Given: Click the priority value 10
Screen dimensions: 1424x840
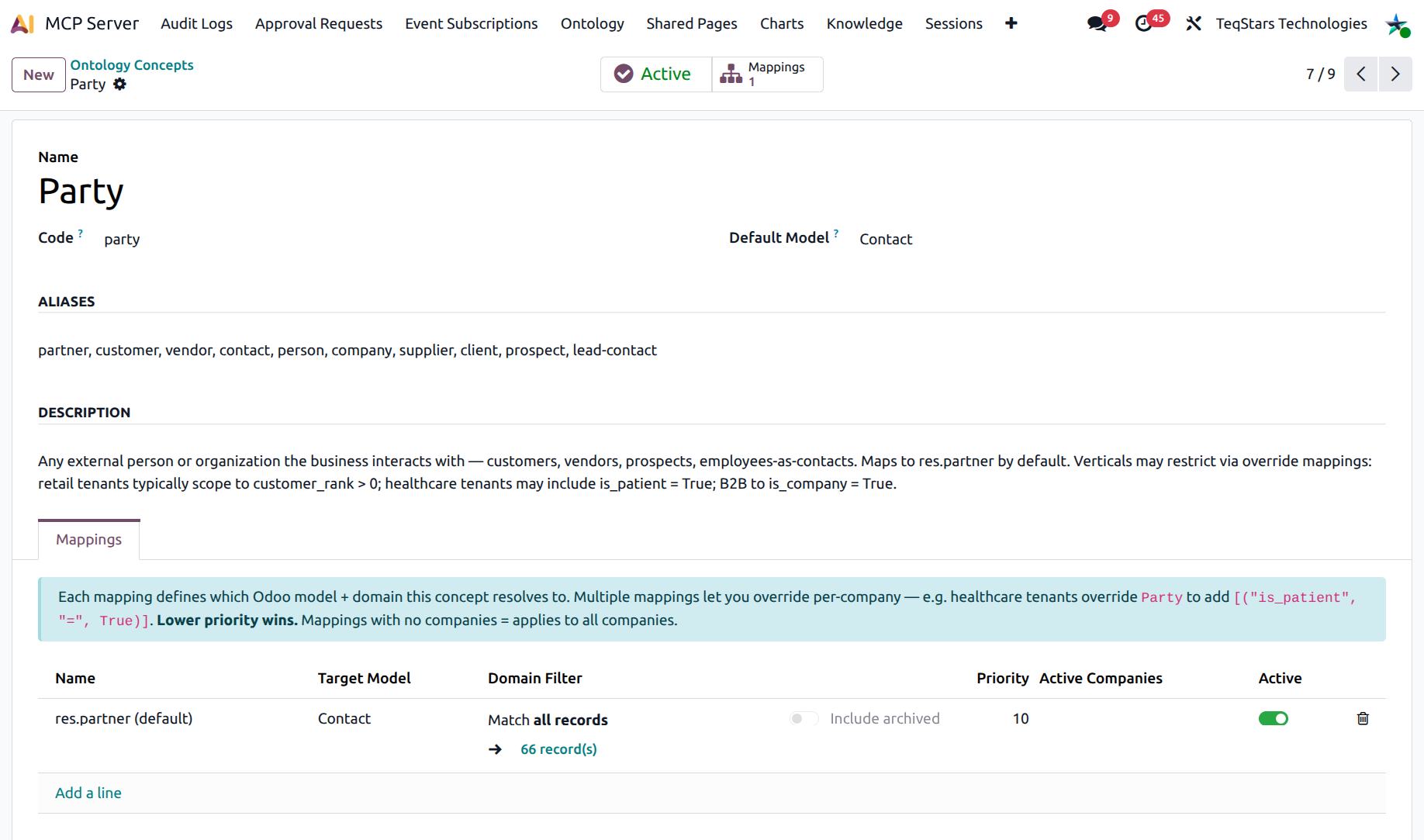Looking at the screenshot, I should coord(1021,718).
